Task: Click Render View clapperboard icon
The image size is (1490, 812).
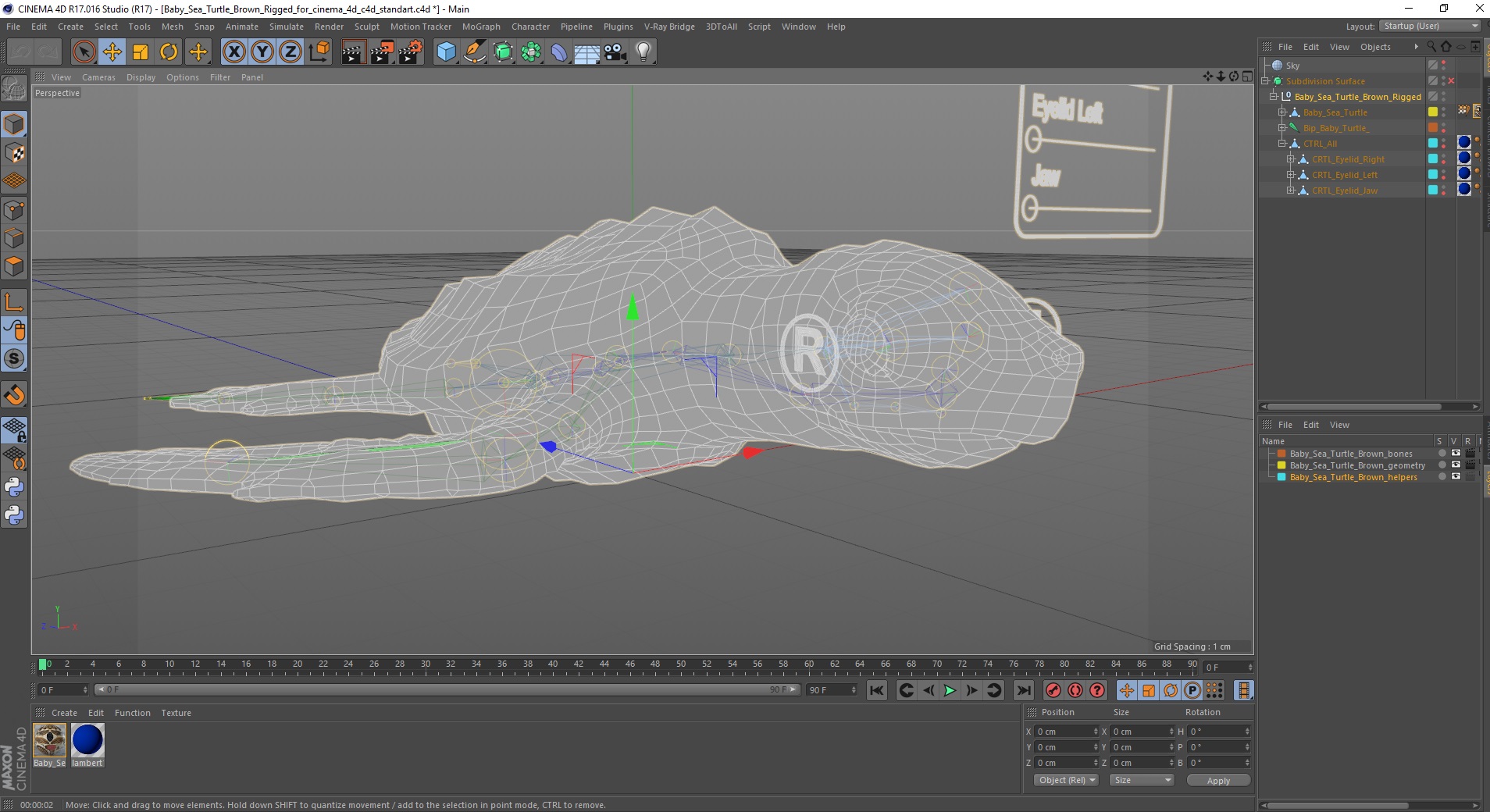Action: [x=353, y=52]
